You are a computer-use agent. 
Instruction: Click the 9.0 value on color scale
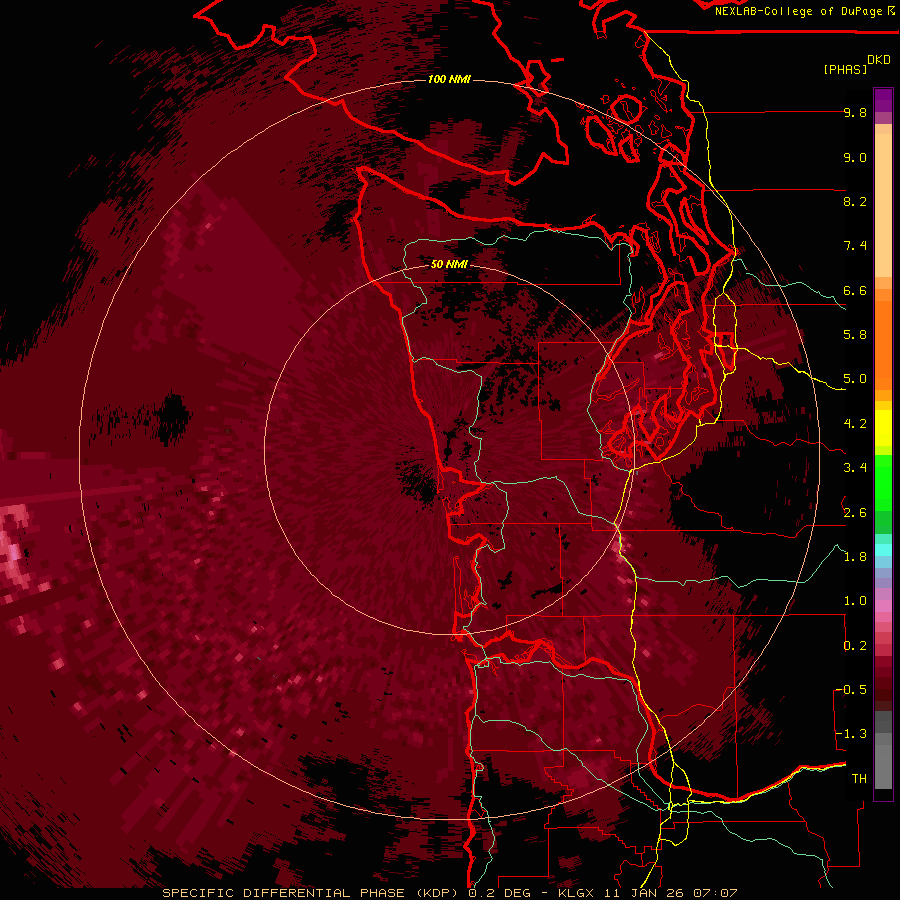pos(855,158)
